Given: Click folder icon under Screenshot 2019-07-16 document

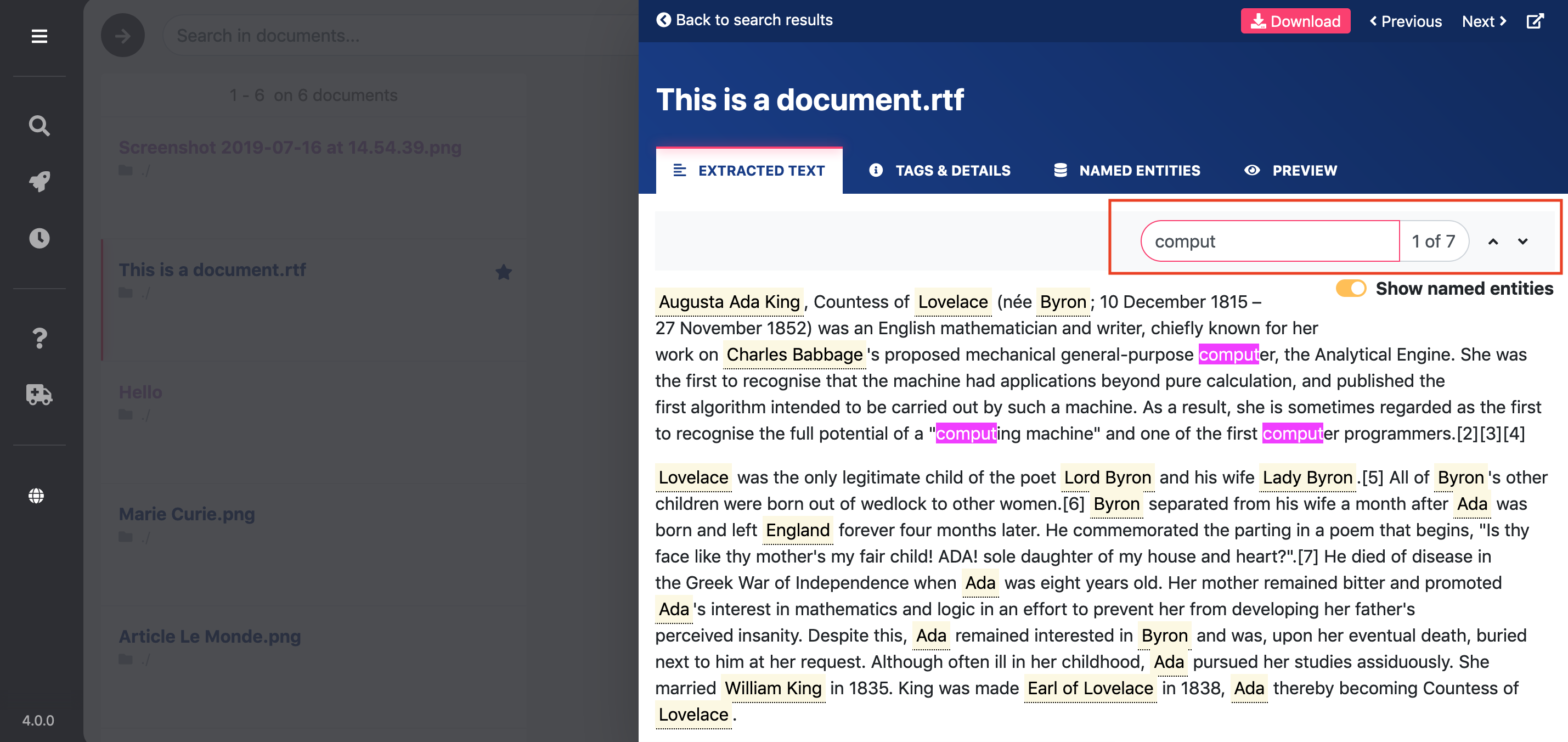Looking at the screenshot, I should click(x=126, y=171).
